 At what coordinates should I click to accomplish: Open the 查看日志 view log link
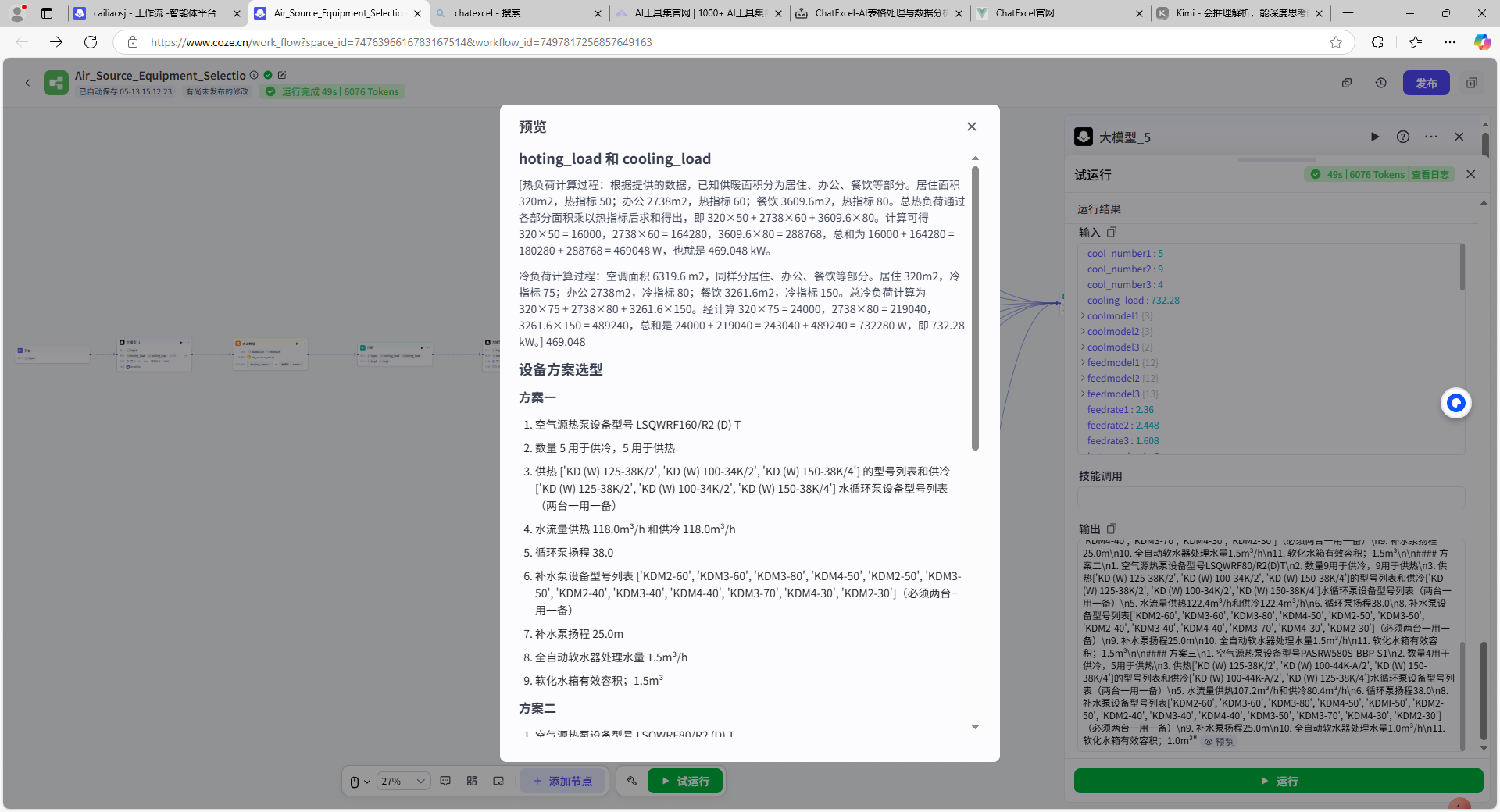[x=1430, y=175]
